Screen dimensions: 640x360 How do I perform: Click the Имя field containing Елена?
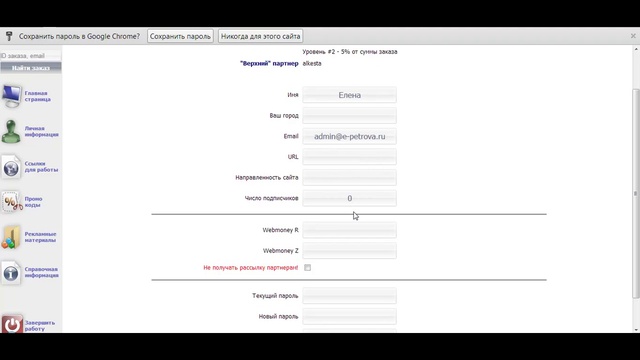(x=349, y=95)
